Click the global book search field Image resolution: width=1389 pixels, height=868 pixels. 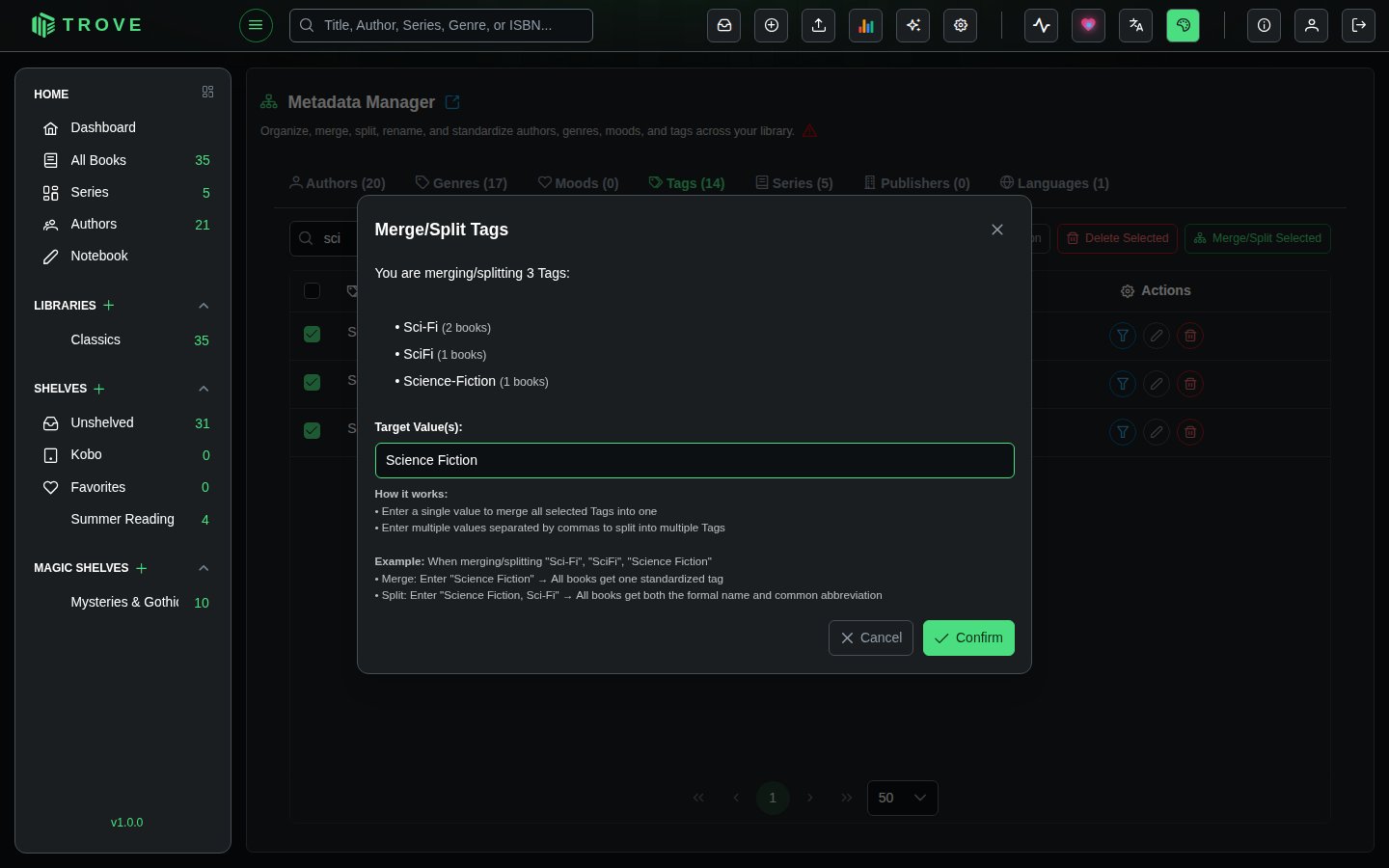[x=441, y=25]
